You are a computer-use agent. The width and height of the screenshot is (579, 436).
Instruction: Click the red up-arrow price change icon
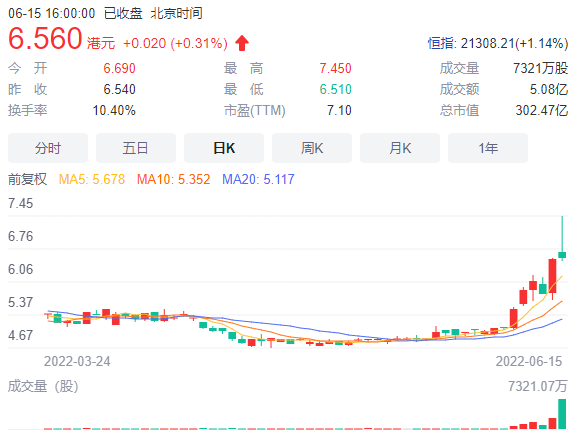coord(242,43)
